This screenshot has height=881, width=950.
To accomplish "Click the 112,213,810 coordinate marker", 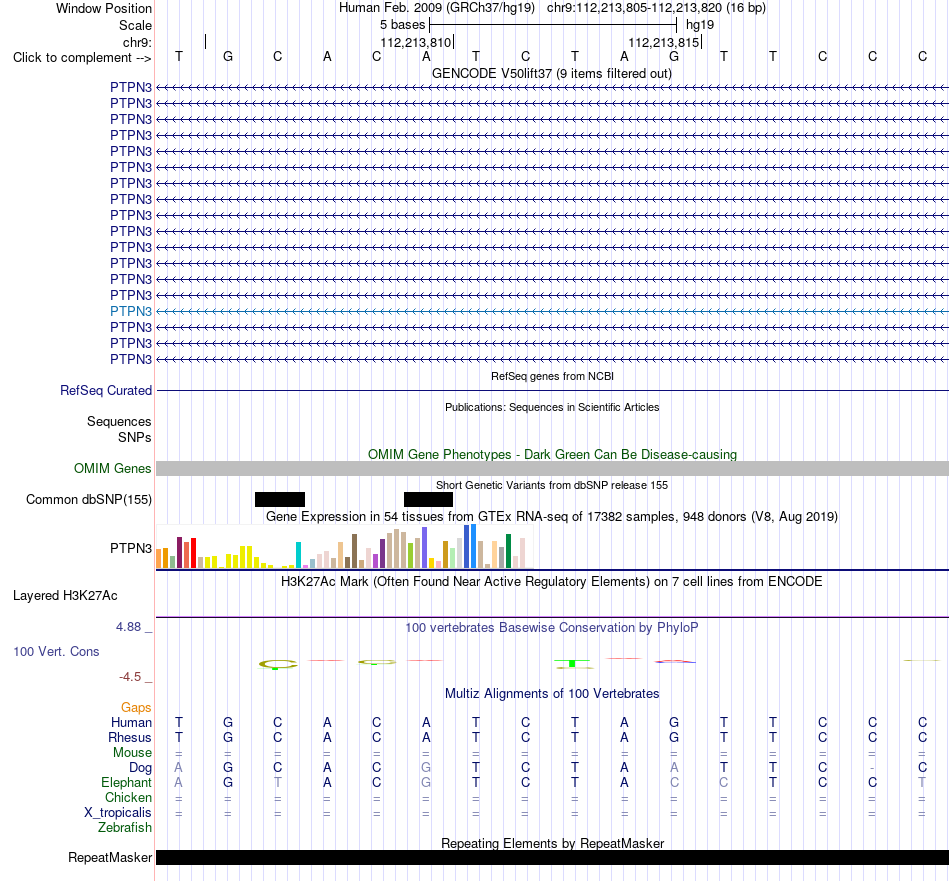I will tap(416, 42).
